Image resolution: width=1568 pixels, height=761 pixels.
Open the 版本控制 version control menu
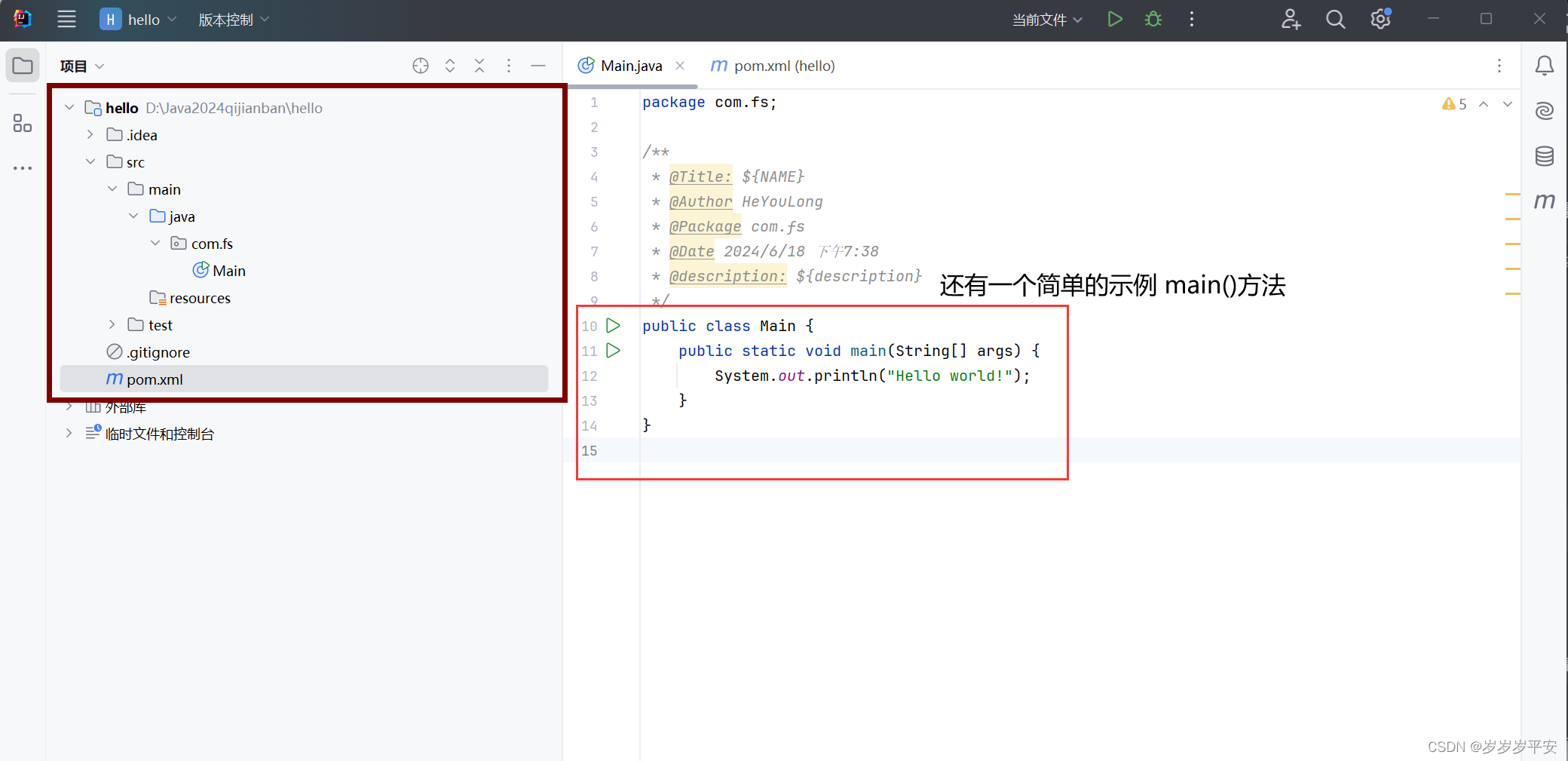point(234,20)
